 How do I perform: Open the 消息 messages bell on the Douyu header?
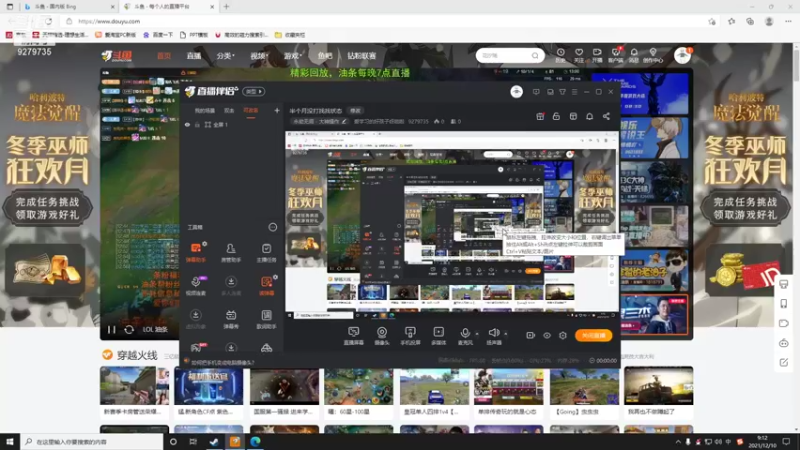[x=634, y=55]
